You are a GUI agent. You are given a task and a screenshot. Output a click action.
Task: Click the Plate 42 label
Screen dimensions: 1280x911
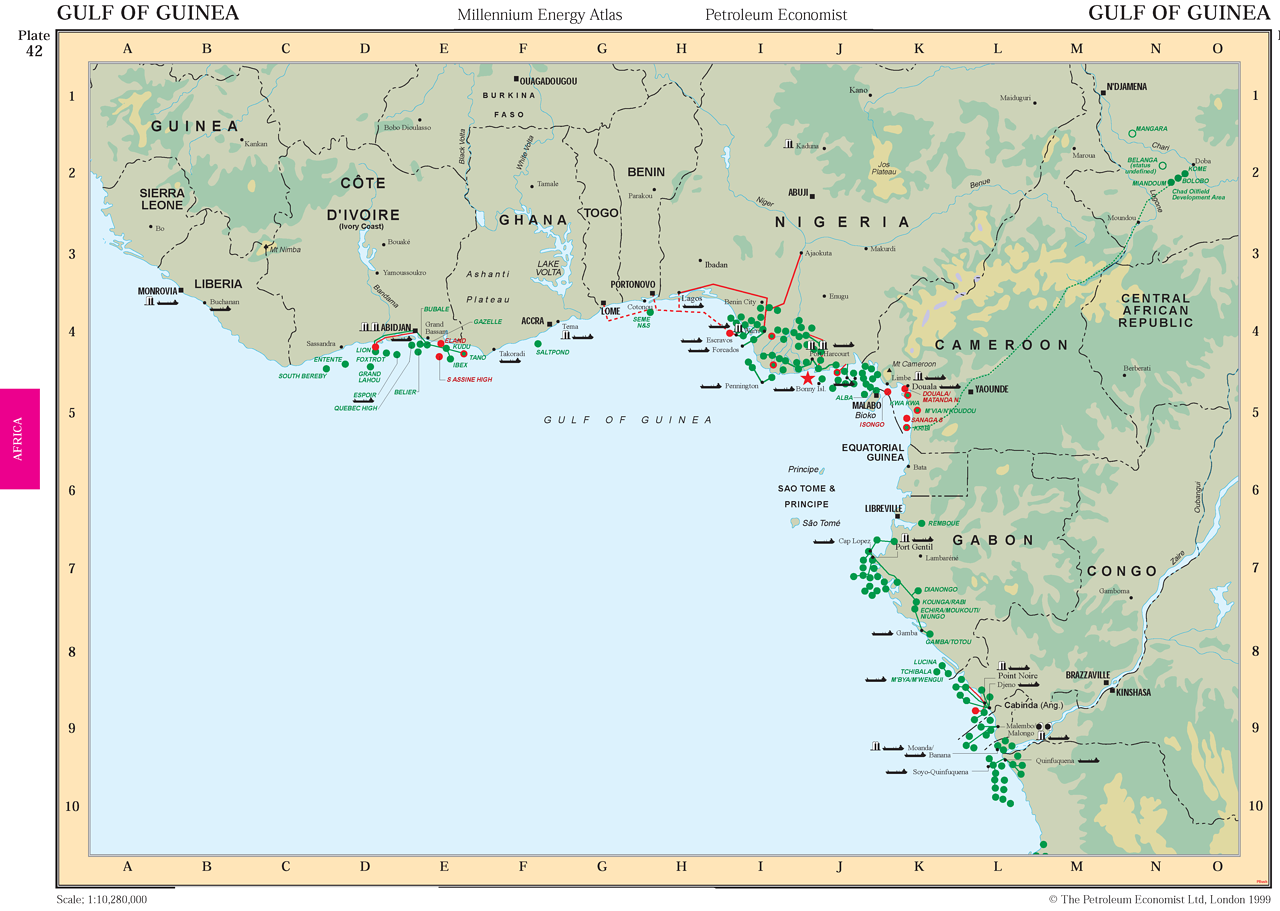pyautogui.click(x=33, y=44)
